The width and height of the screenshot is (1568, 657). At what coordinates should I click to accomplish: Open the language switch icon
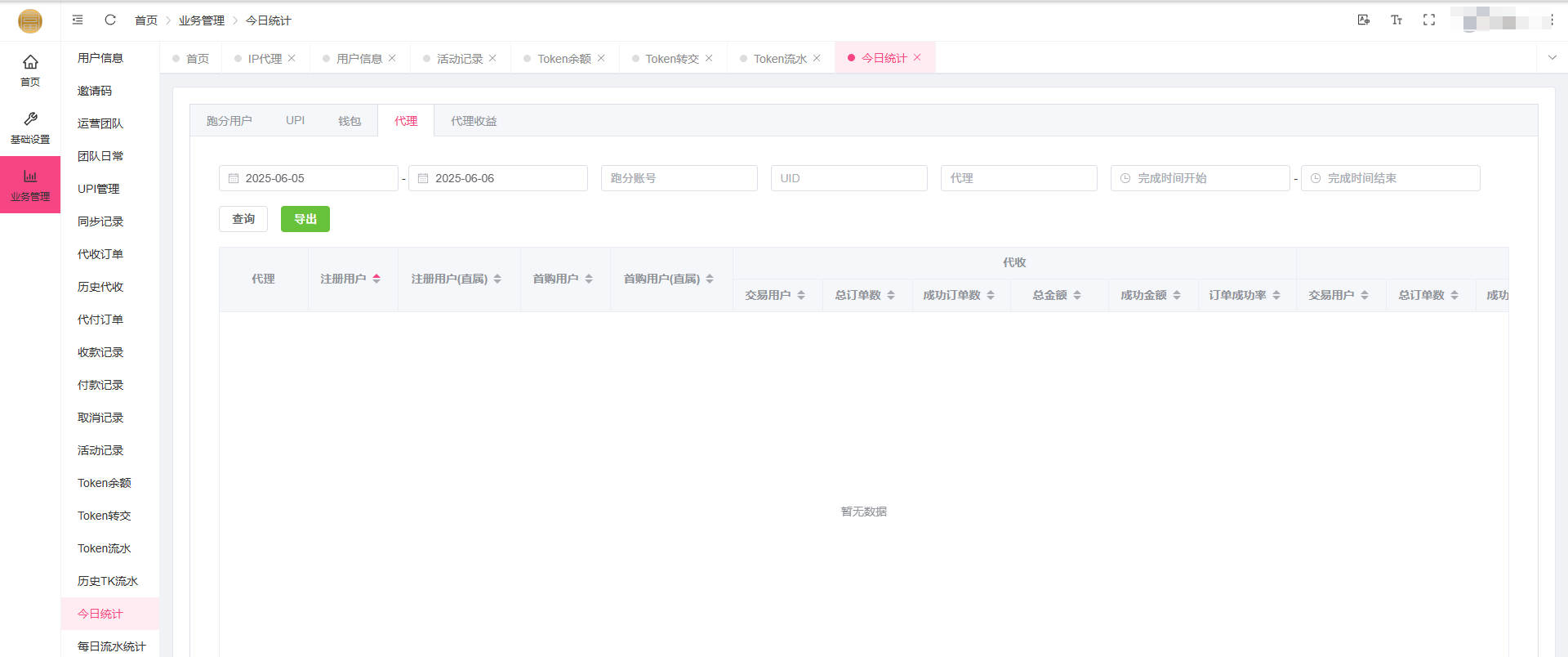coord(1363,20)
